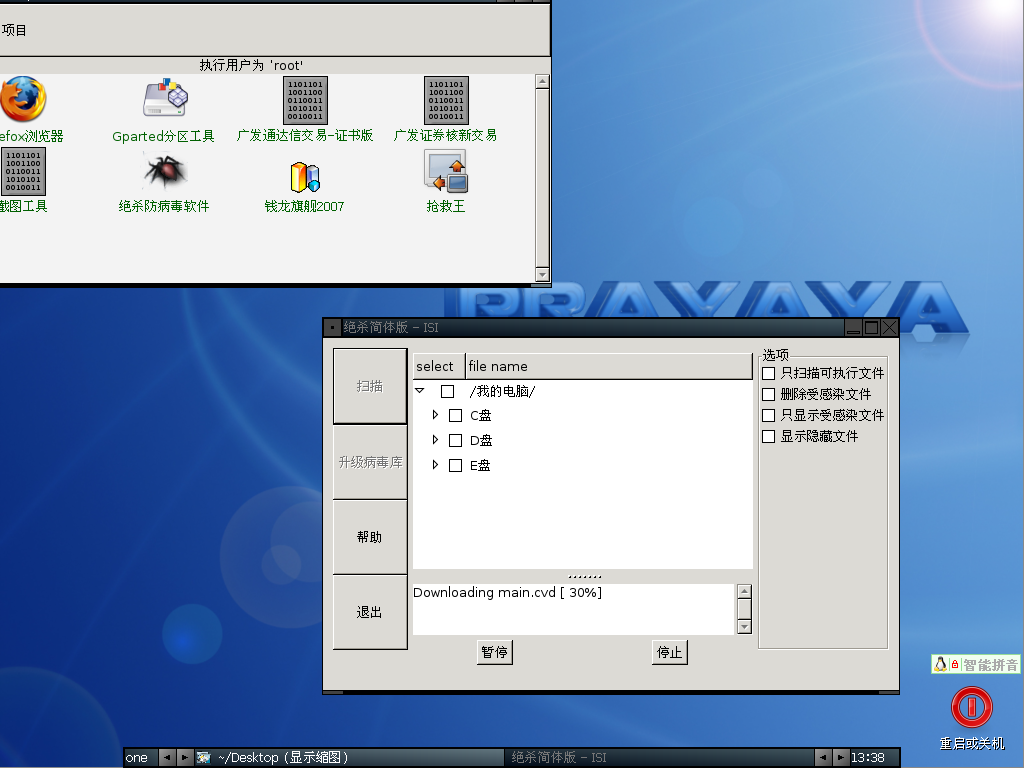1024x768 pixels.
Task: Click the 'one' workspace label in taskbar
Action: click(x=136, y=758)
